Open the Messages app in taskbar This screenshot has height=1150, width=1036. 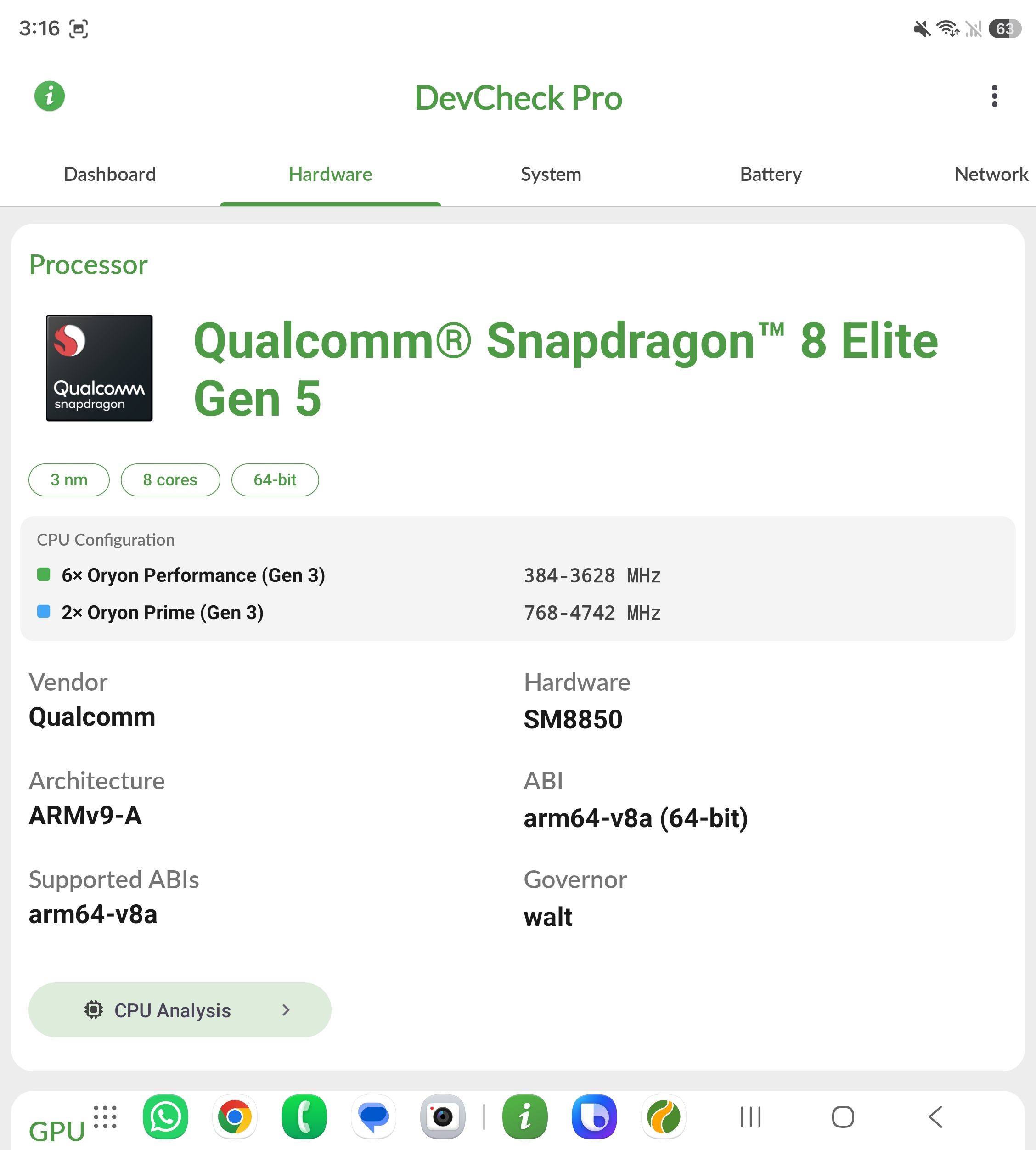373,1116
